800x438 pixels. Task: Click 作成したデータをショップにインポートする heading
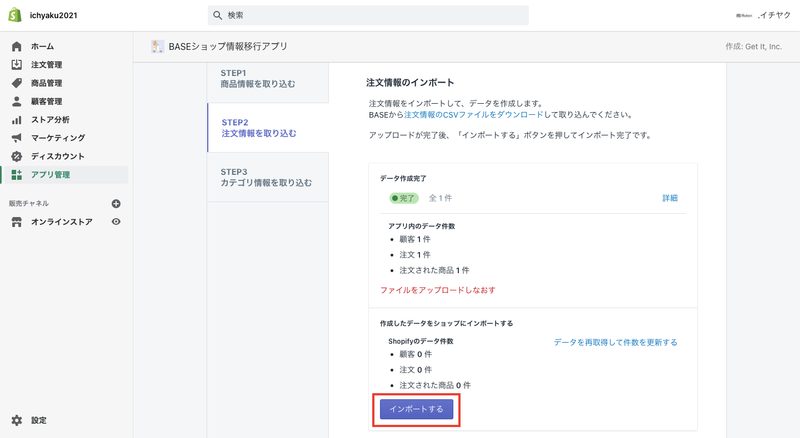tap(446, 323)
